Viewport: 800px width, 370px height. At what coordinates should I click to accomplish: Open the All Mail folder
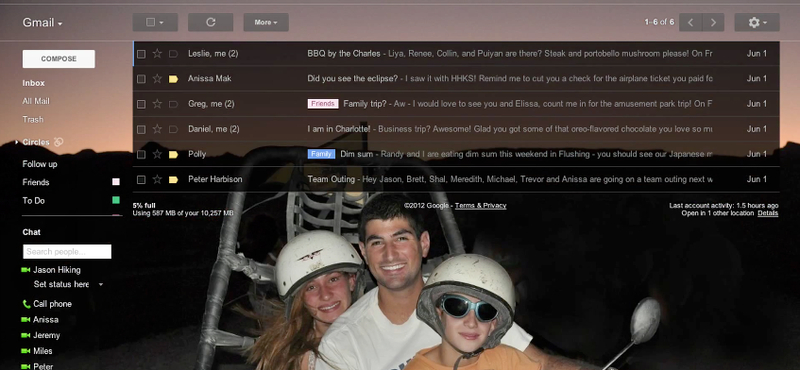36,102
